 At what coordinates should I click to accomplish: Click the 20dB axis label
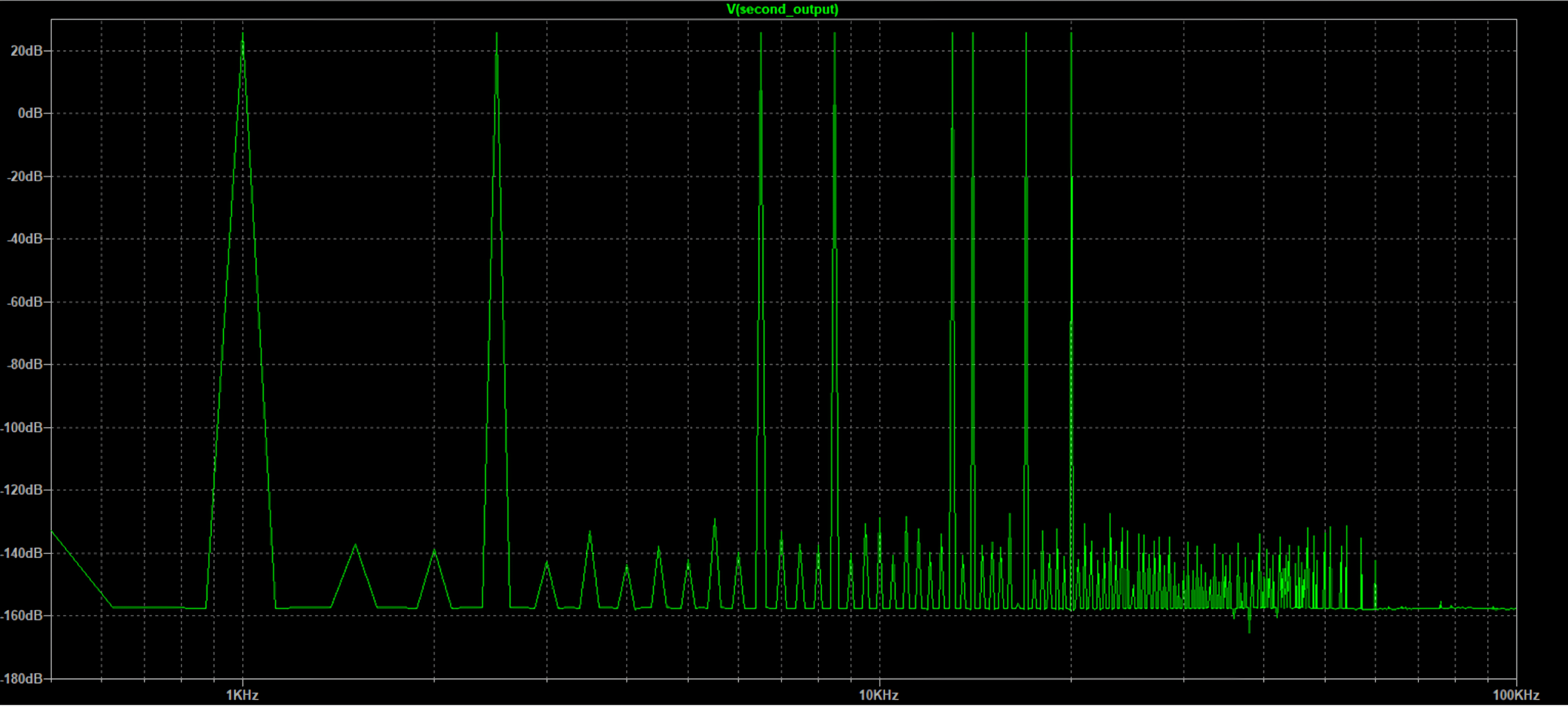point(27,51)
